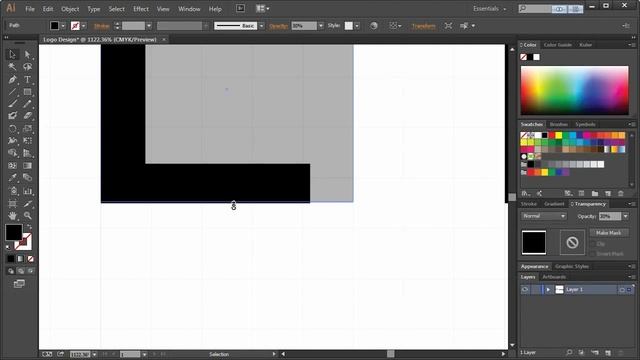Switch to the Color Guide tab
This screenshot has height=360, width=640.
557,45
